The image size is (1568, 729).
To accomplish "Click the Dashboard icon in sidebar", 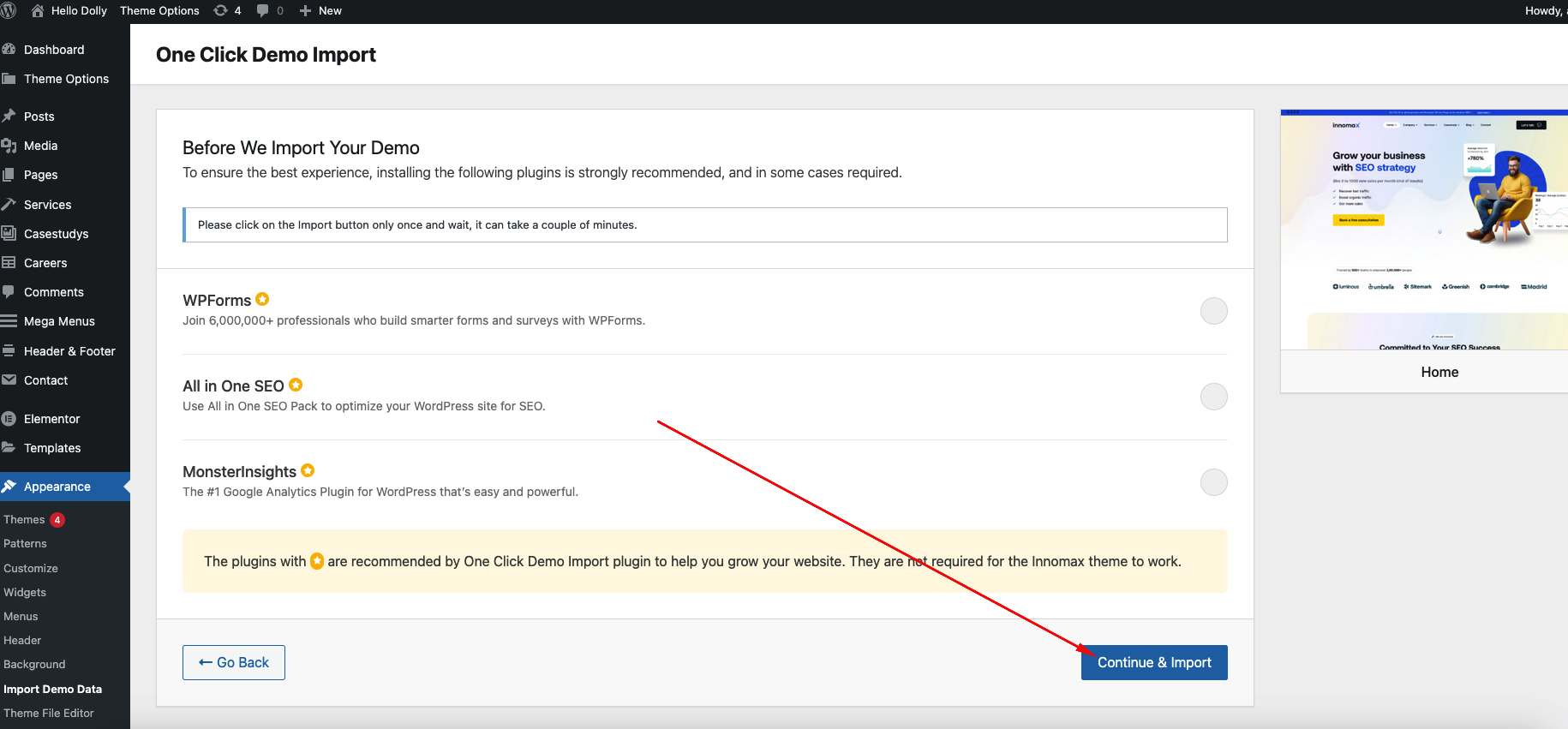I will [x=9, y=50].
